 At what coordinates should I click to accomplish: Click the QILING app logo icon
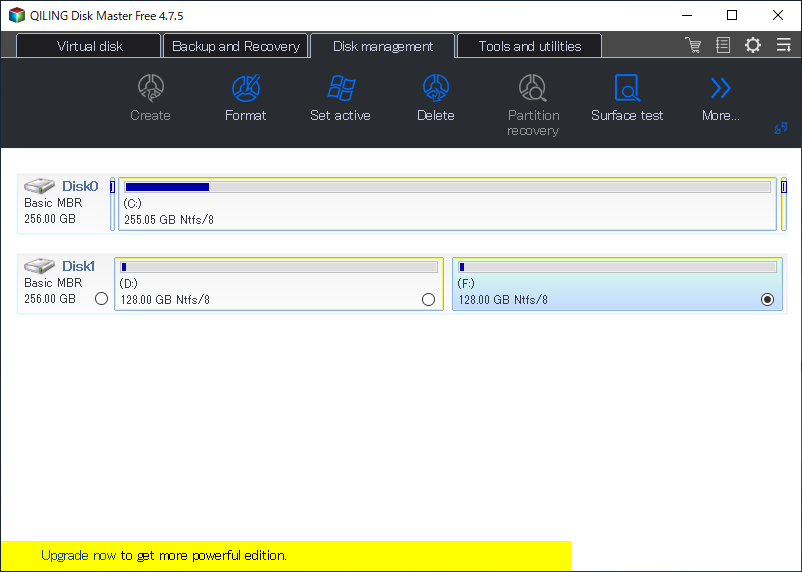point(17,15)
